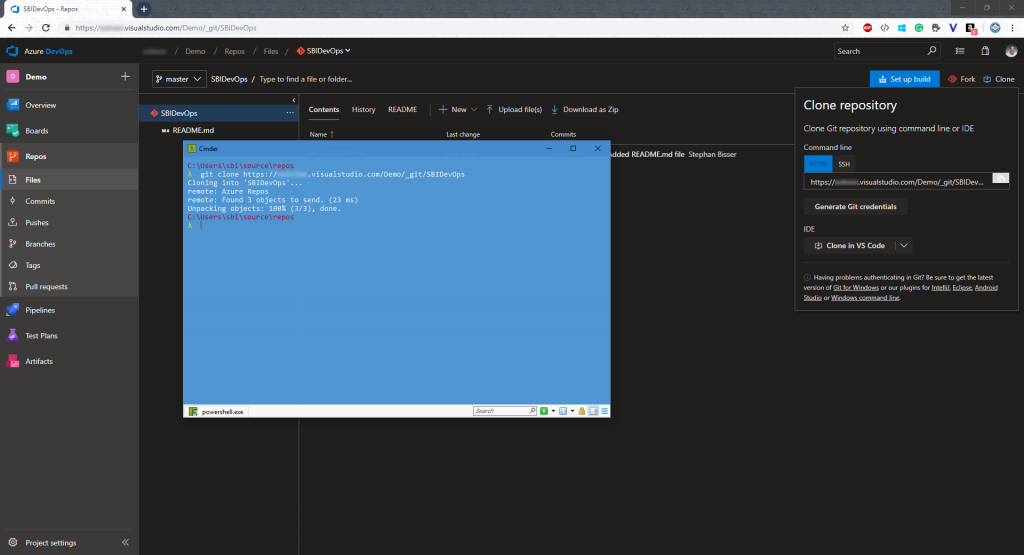This screenshot has height=555, width=1024.
Task: Open the new console dropdown arrow in Cmder
Action: point(553,411)
